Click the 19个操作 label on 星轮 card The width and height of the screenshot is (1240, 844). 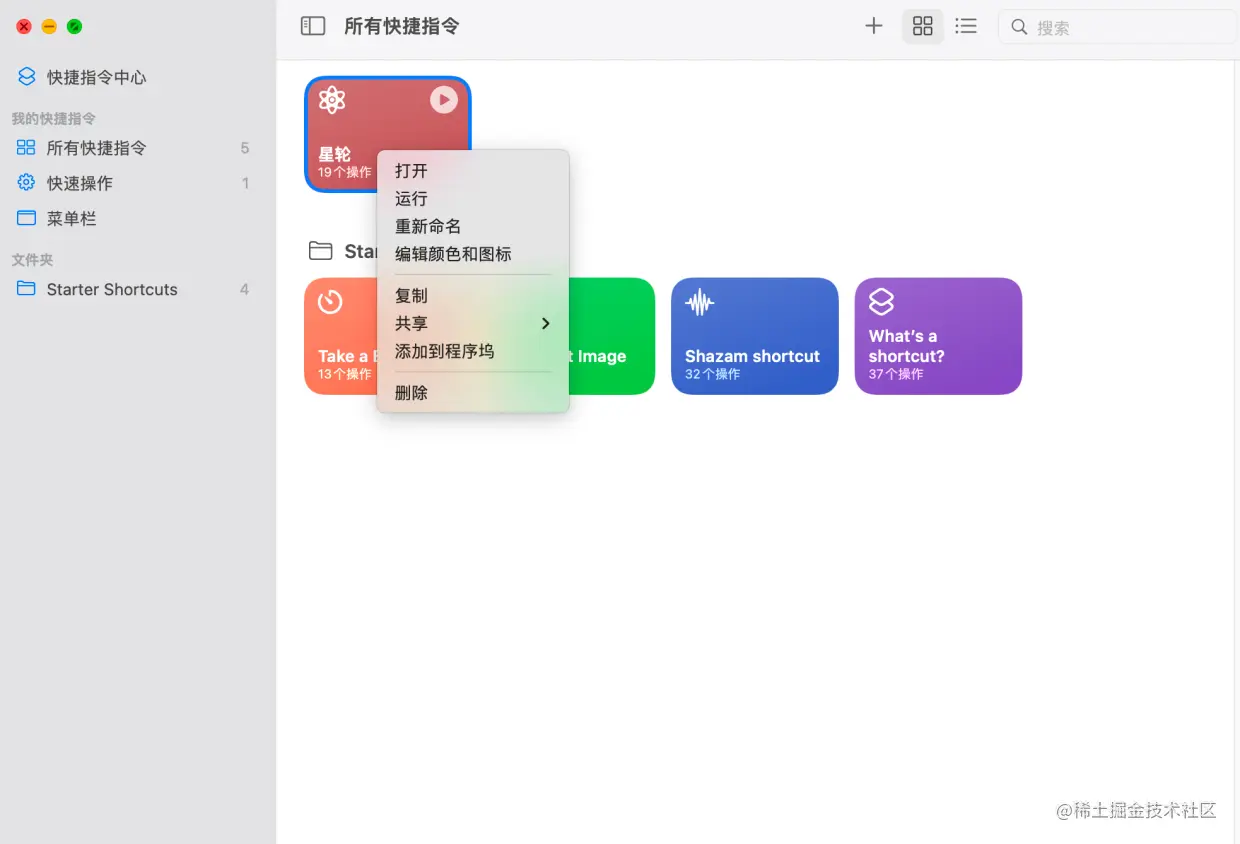pos(344,172)
